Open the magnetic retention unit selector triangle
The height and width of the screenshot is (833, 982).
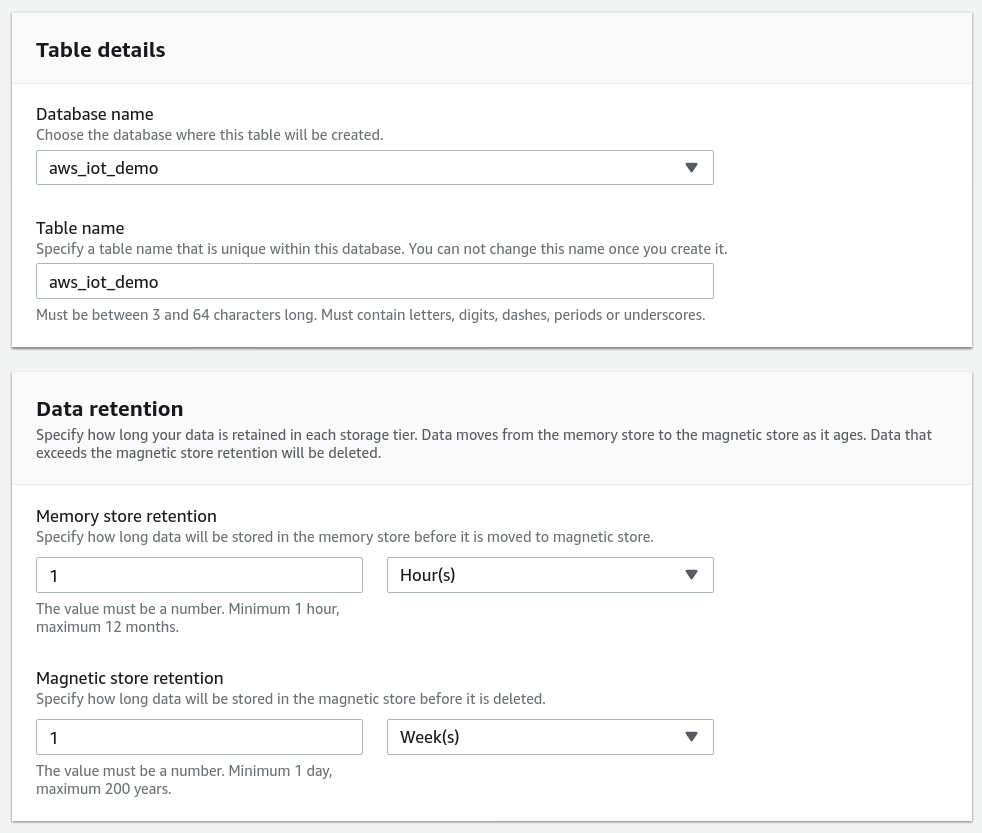[691, 737]
